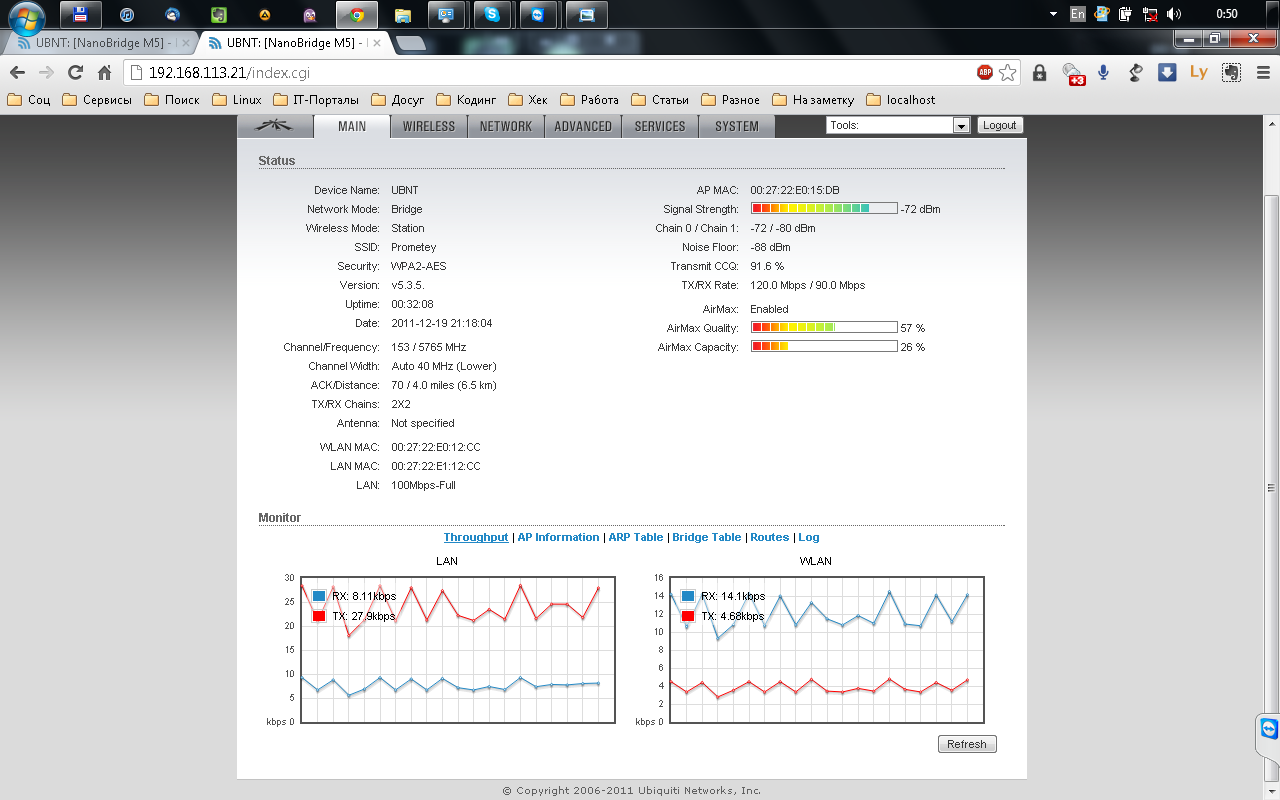The image size is (1280, 800).
Task: Open the Chrome menu hamburger icon
Action: click(1264, 72)
